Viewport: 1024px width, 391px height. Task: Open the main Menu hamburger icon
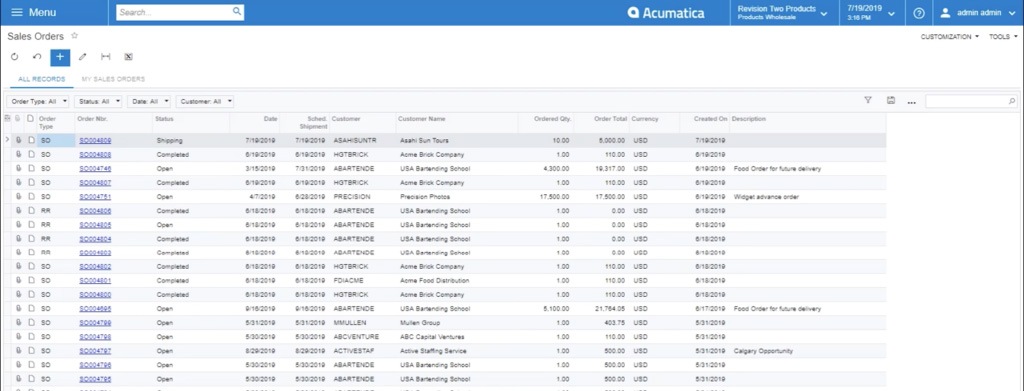pyautogui.click(x=17, y=12)
